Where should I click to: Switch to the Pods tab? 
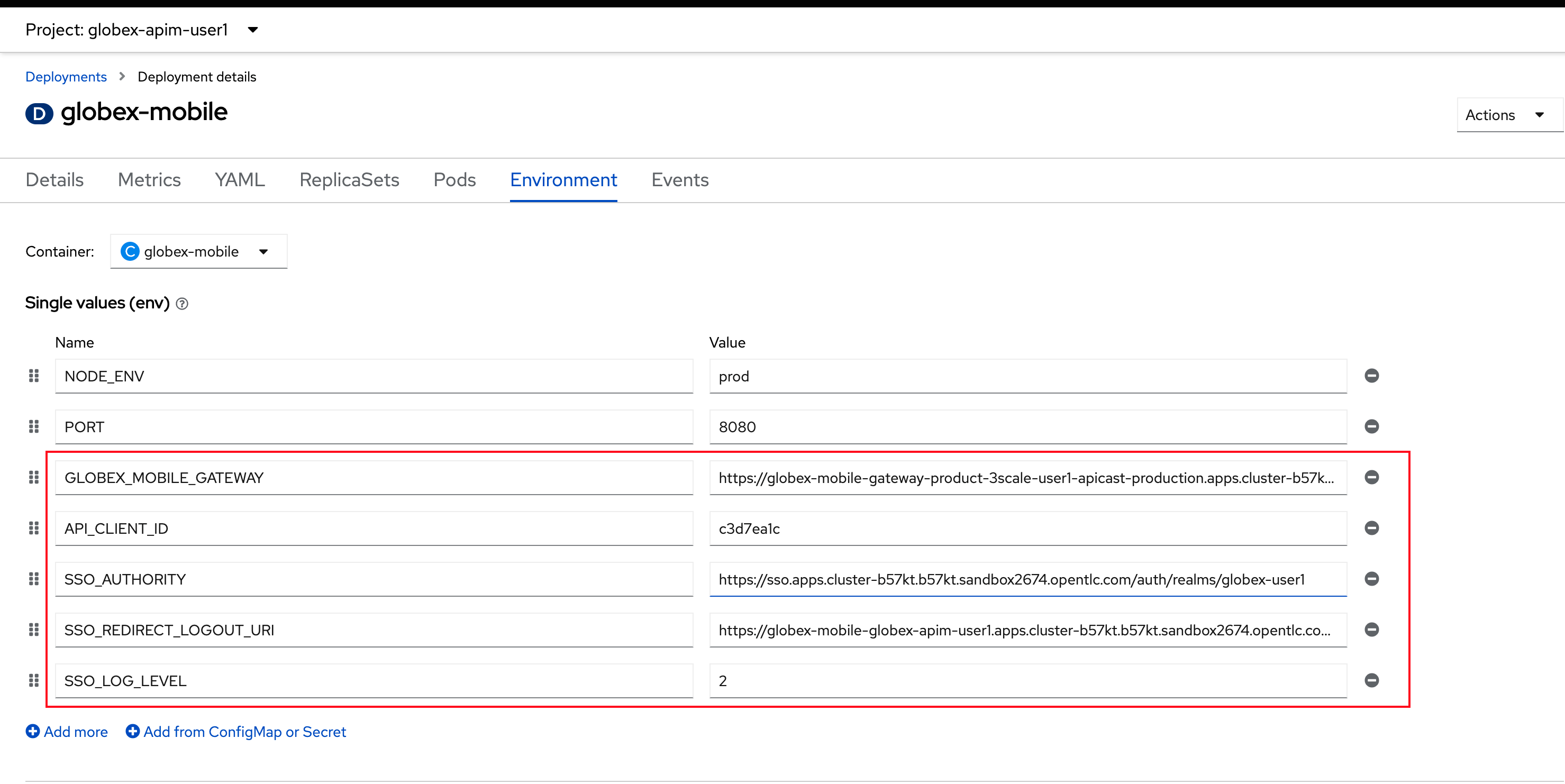pyautogui.click(x=454, y=180)
